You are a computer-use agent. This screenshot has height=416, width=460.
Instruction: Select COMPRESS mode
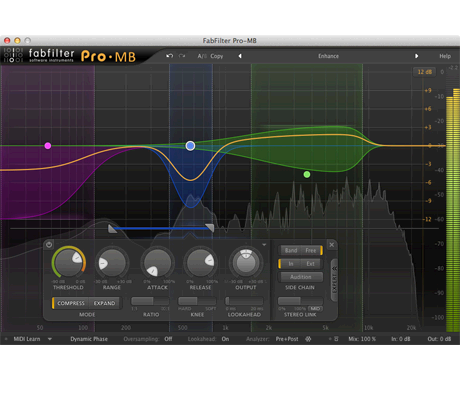(70, 303)
